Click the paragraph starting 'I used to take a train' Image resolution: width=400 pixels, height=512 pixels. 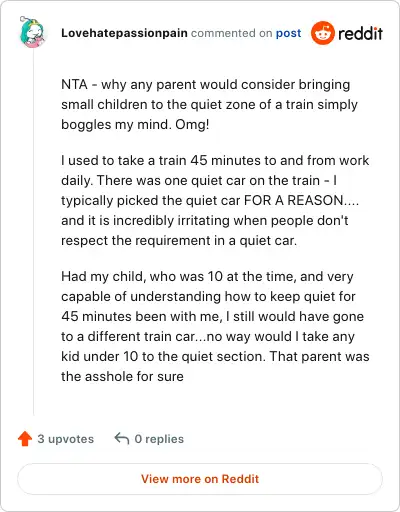tap(215, 200)
